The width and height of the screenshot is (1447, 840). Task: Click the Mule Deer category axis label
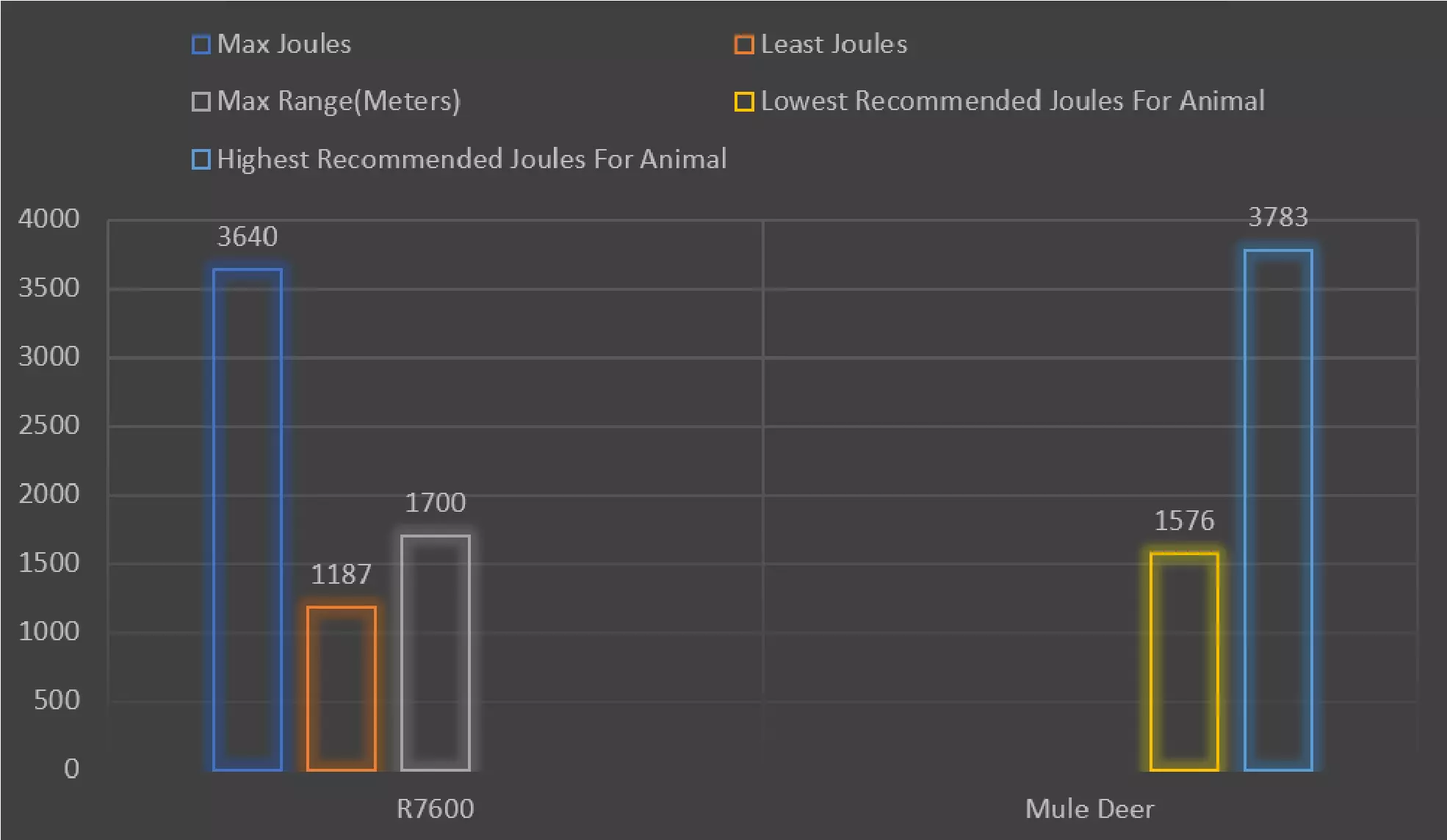pos(1089,809)
